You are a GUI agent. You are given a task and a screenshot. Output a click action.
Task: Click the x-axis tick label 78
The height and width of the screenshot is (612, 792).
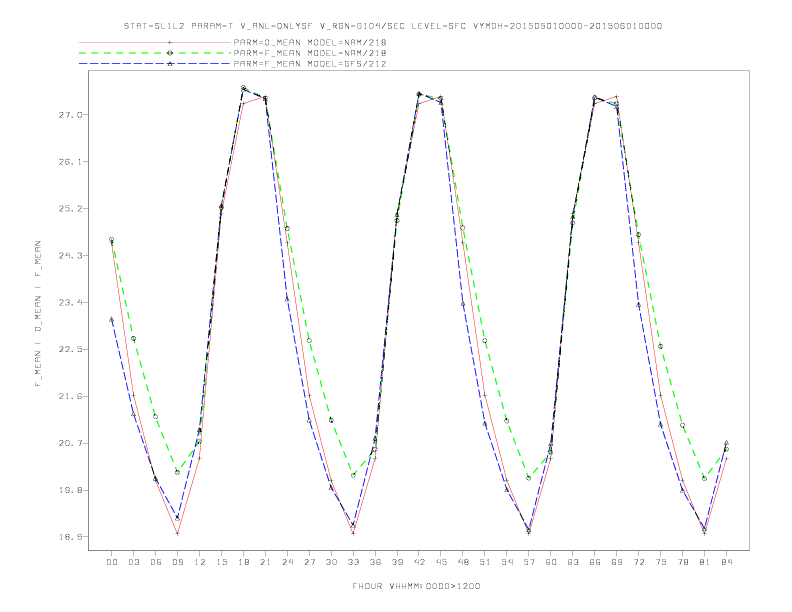point(683,562)
